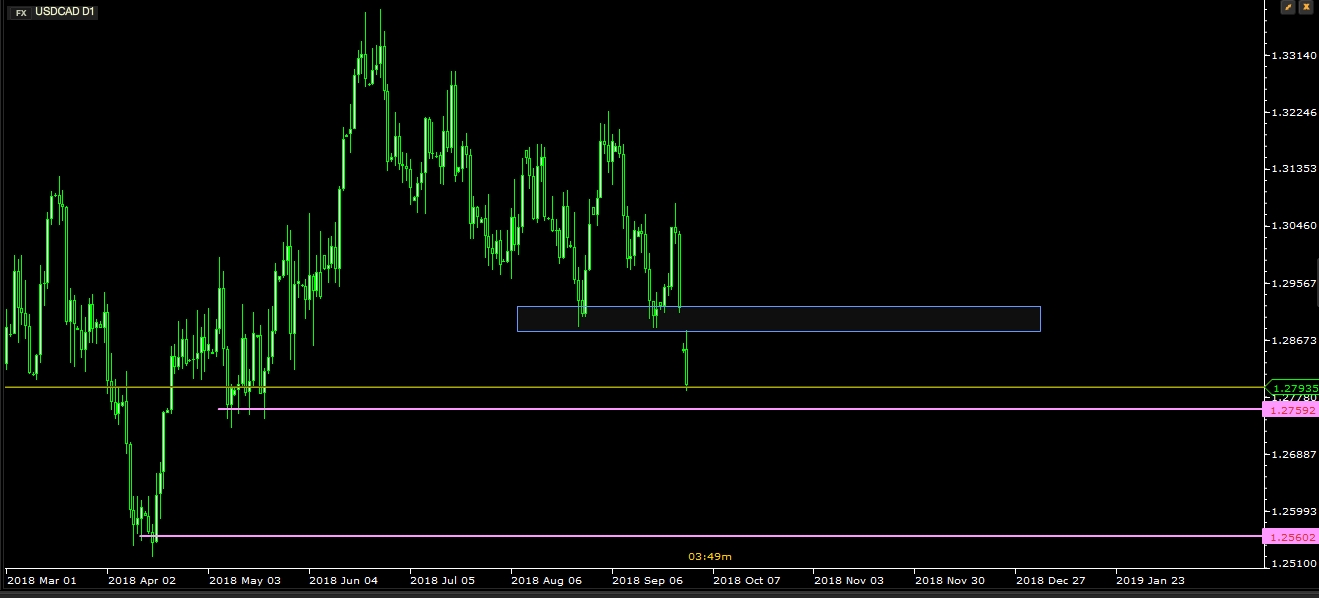This screenshot has height=598, width=1319.
Task: Click the 2018 Jun 04 date label
Action: pos(344,580)
